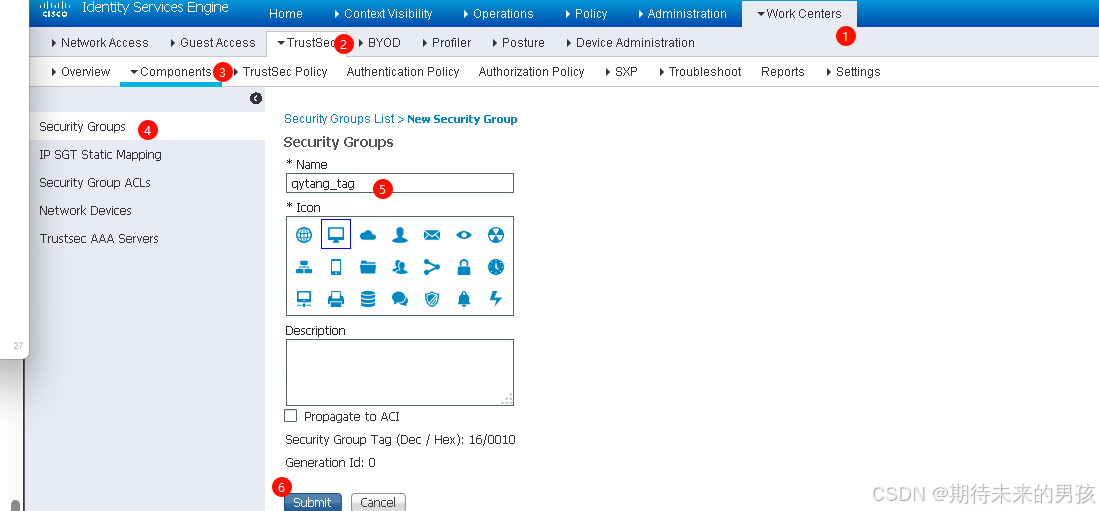
Task: Enable the Propagate to ACI checkbox
Action: [291, 416]
